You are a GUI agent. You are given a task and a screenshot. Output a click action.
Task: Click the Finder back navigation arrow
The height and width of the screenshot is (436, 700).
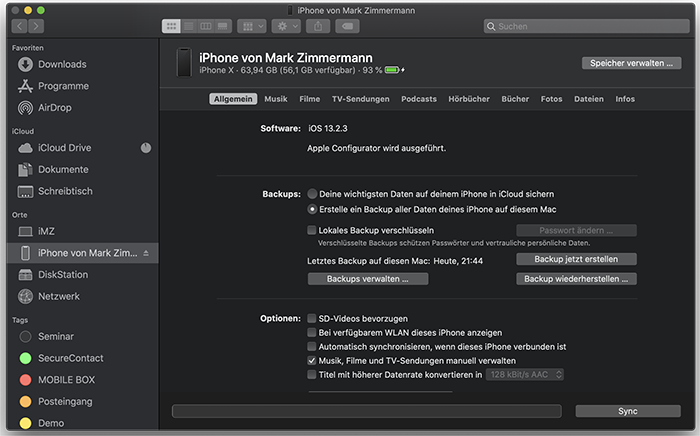click(x=18, y=26)
